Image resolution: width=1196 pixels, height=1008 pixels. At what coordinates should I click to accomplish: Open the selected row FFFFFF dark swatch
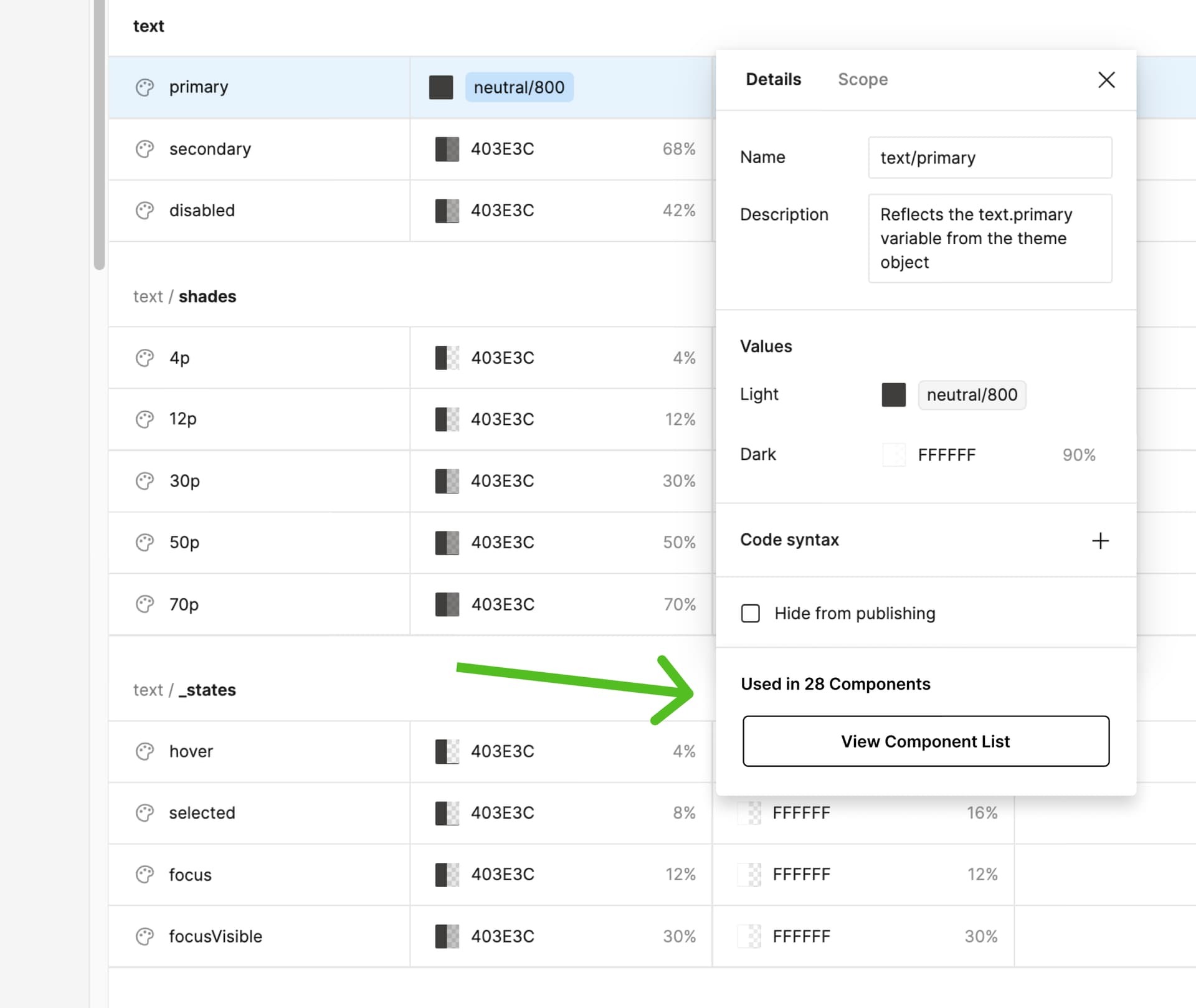tap(749, 812)
